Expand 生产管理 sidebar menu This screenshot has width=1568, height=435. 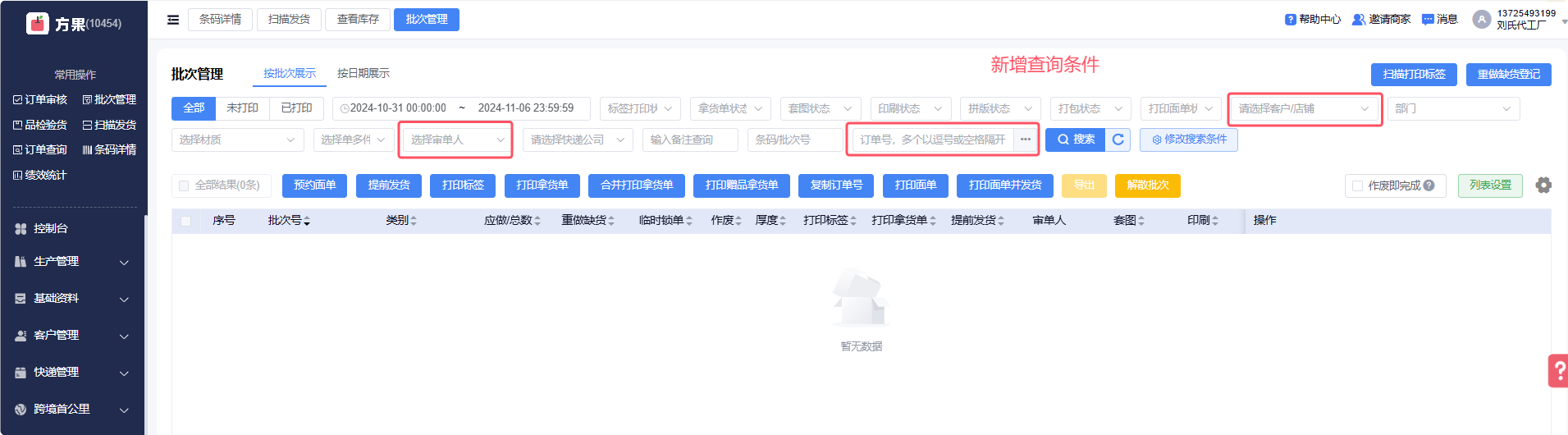(x=72, y=262)
